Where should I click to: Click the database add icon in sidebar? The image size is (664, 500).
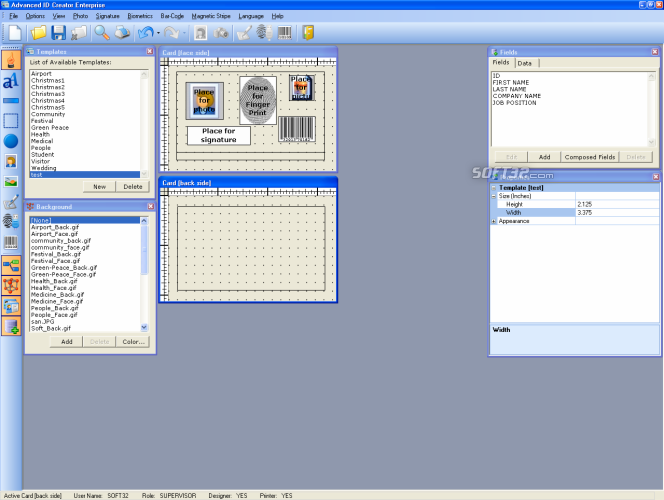click(11, 326)
